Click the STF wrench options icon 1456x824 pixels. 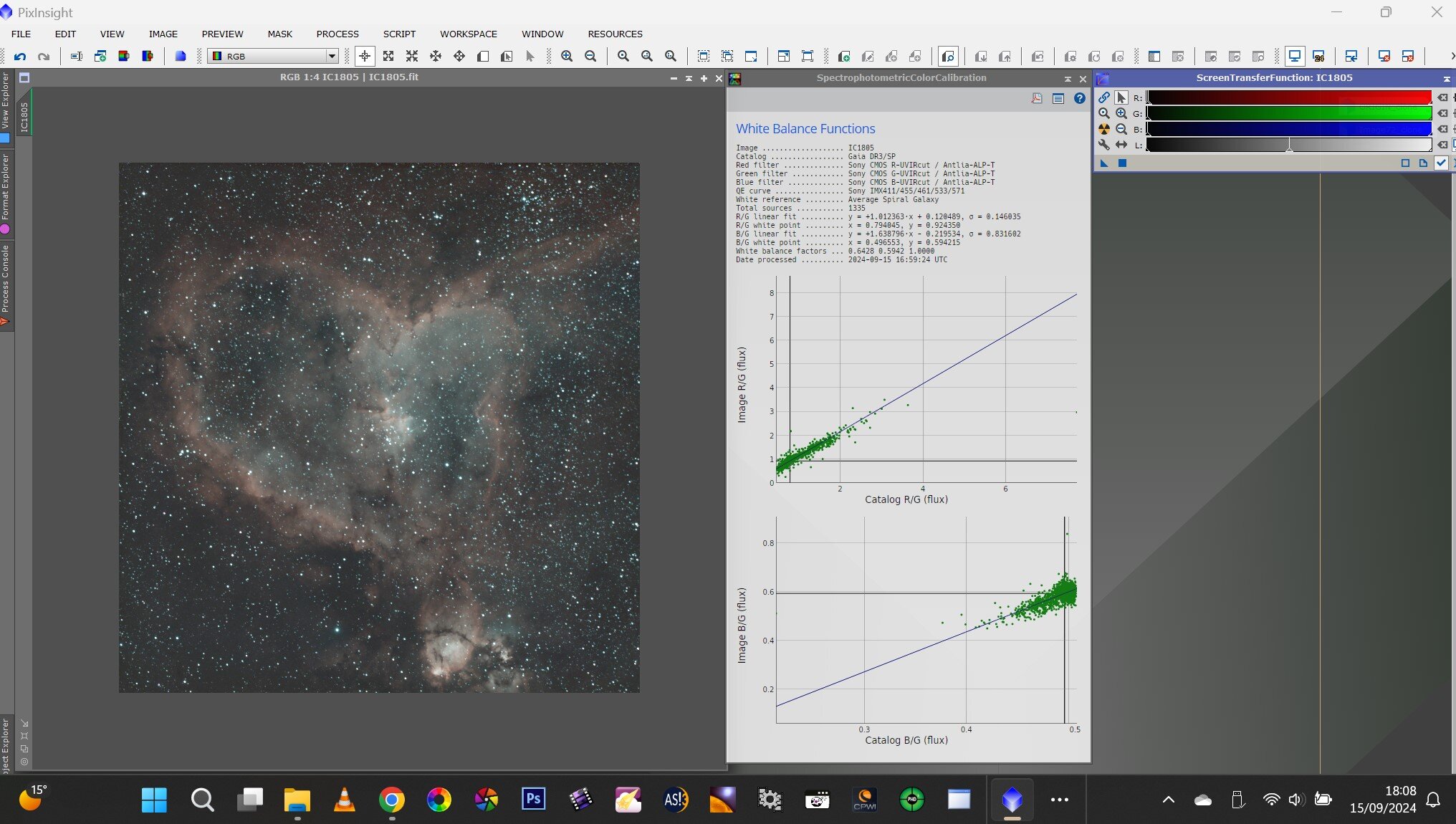coord(1103,145)
